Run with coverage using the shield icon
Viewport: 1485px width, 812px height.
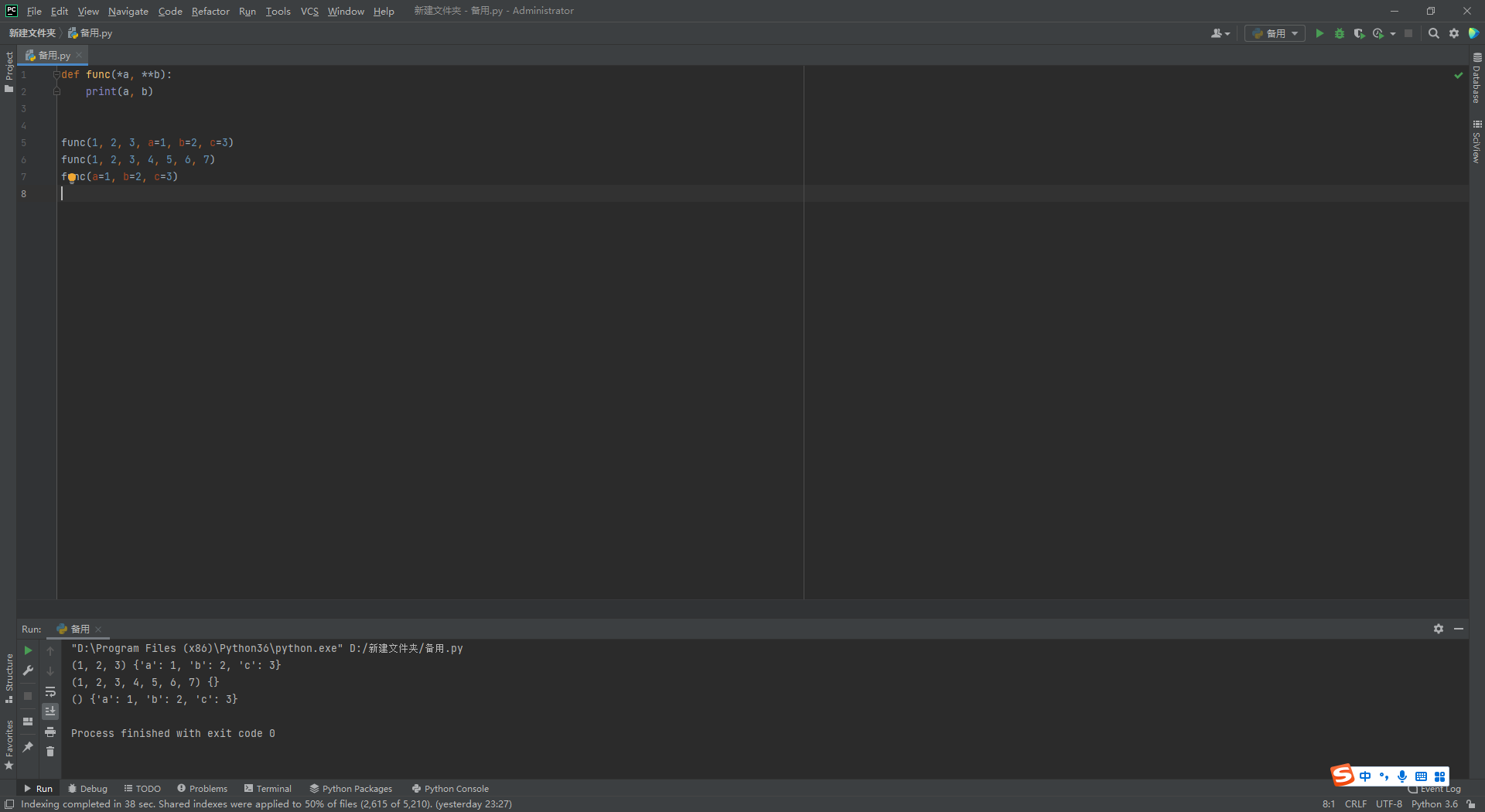coord(1359,33)
